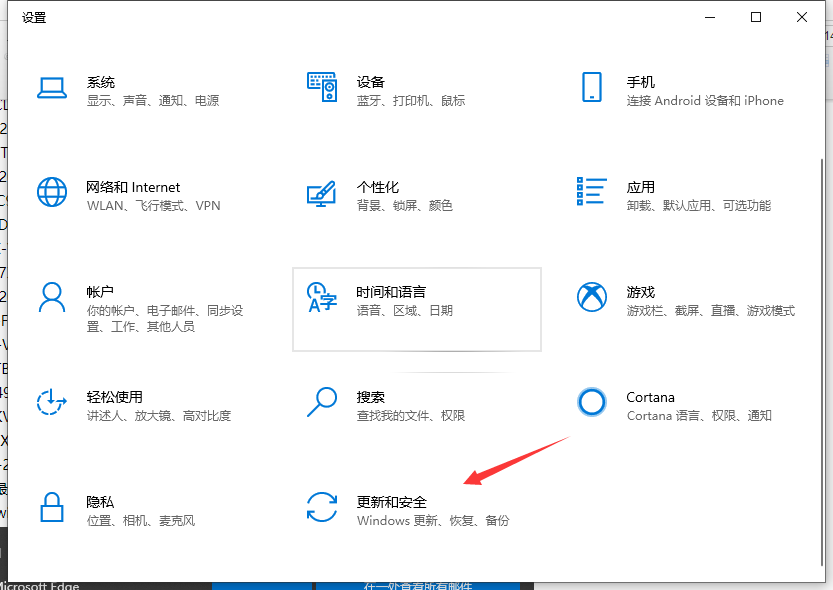This screenshot has height=590, width=833.
Task: Click the 应用 (Apps) list icon
Action: (x=592, y=192)
